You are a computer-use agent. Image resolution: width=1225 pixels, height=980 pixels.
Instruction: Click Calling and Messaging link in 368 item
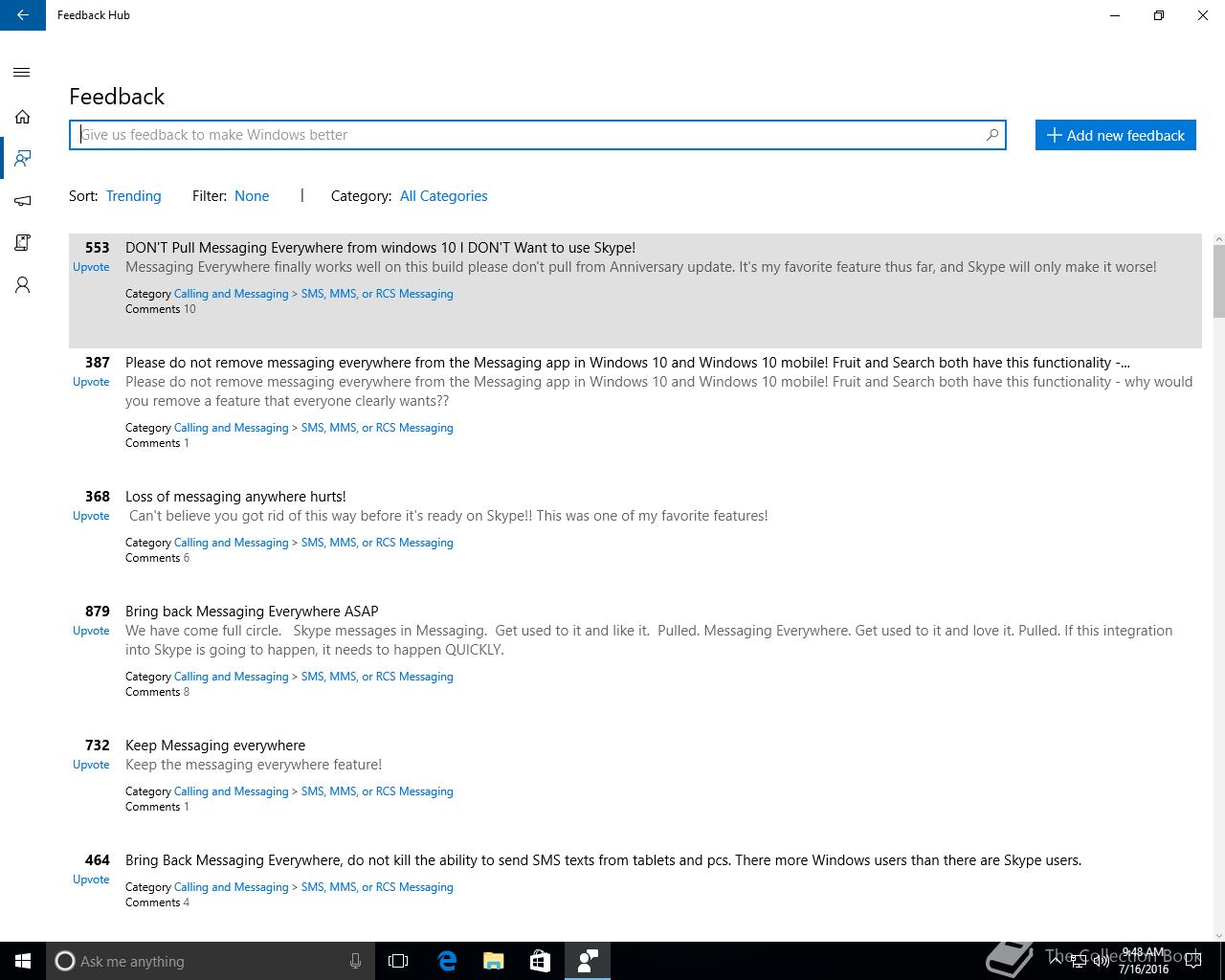click(x=231, y=543)
